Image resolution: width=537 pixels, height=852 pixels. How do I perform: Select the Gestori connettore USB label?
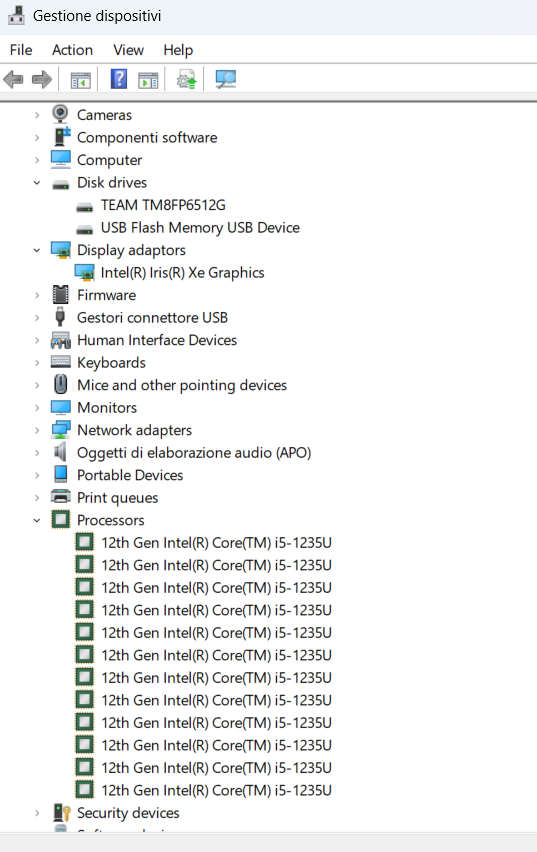click(152, 317)
